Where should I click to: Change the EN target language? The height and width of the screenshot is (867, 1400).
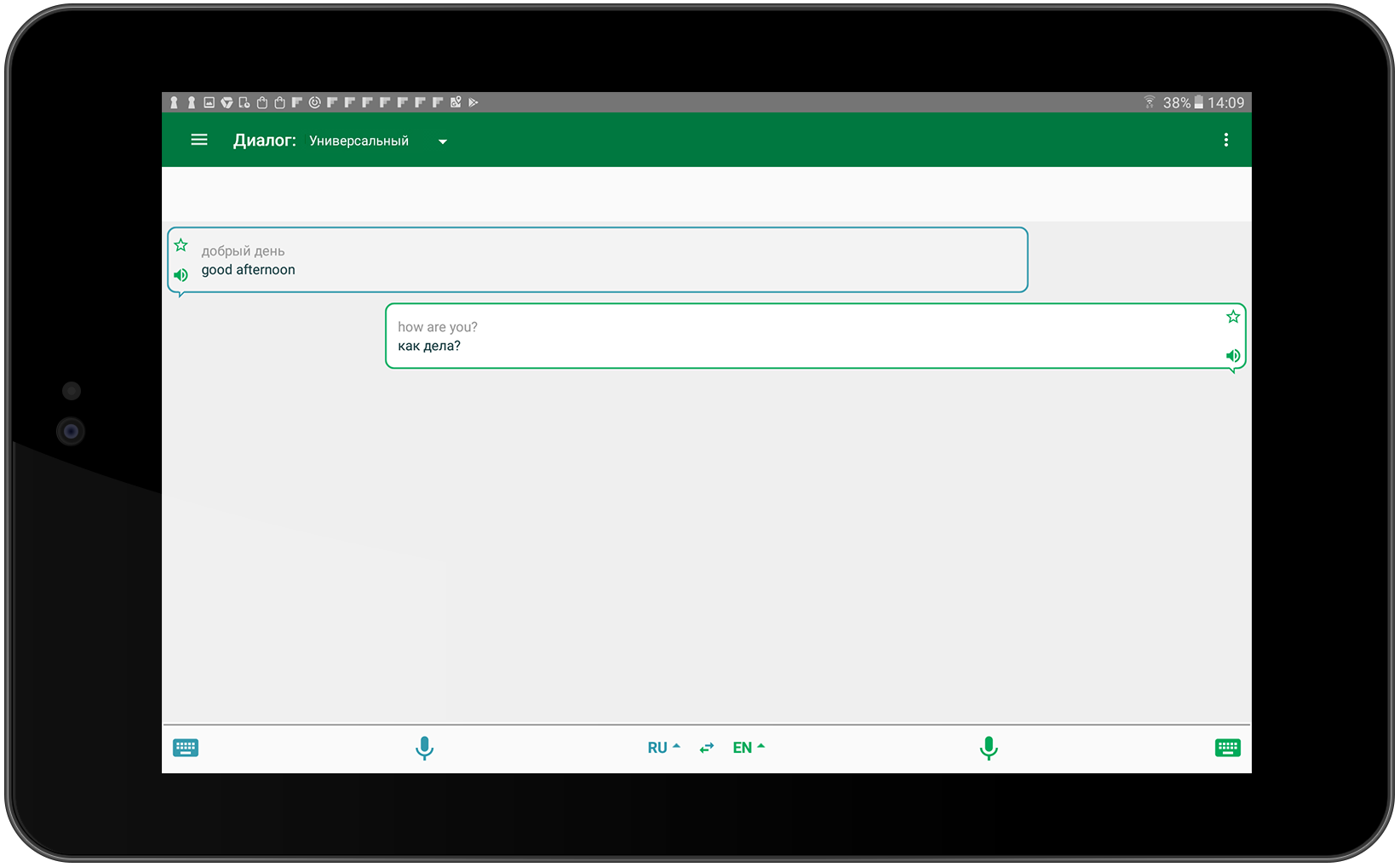tap(749, 748)
